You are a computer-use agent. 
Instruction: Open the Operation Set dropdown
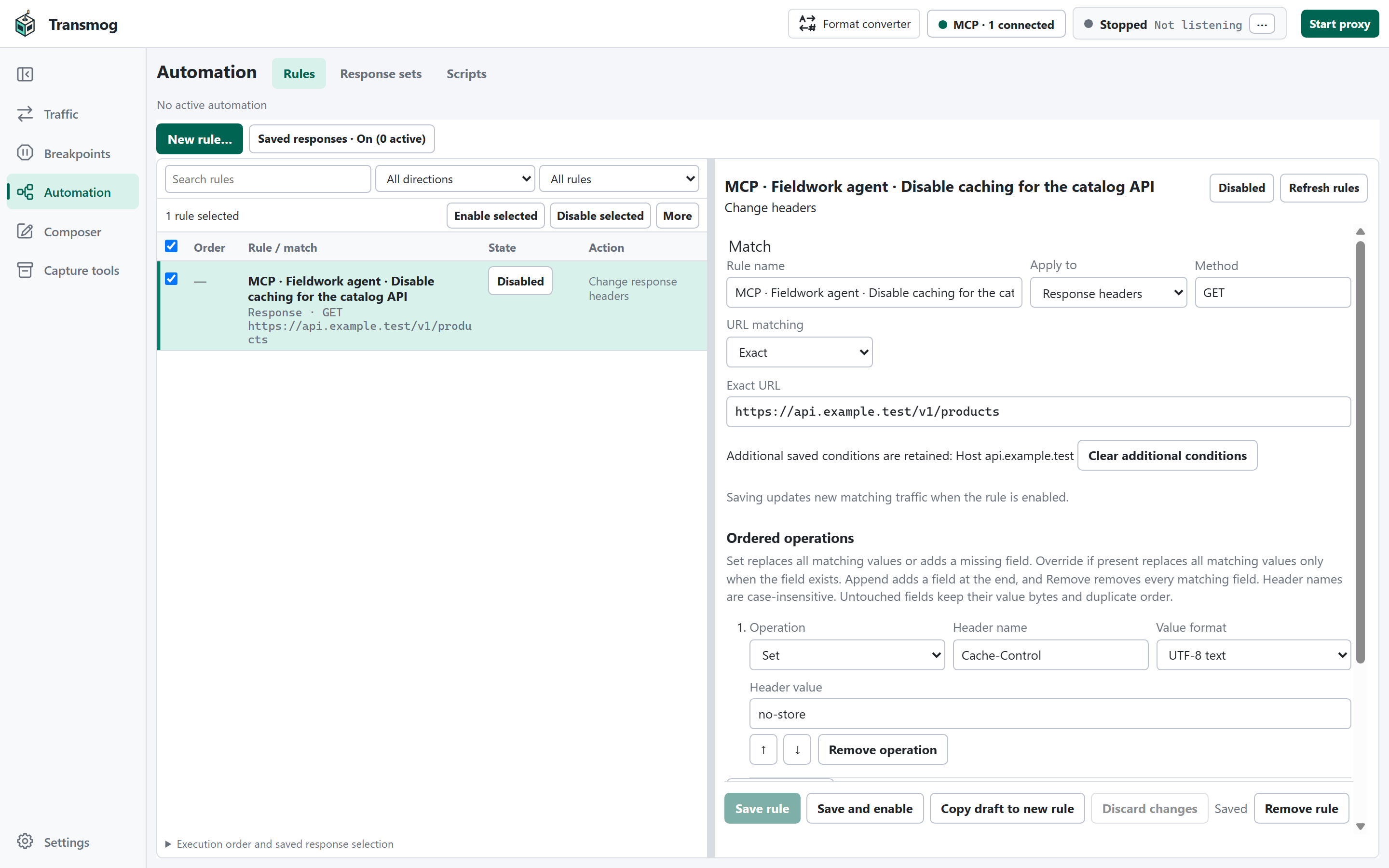click(846, 655)
